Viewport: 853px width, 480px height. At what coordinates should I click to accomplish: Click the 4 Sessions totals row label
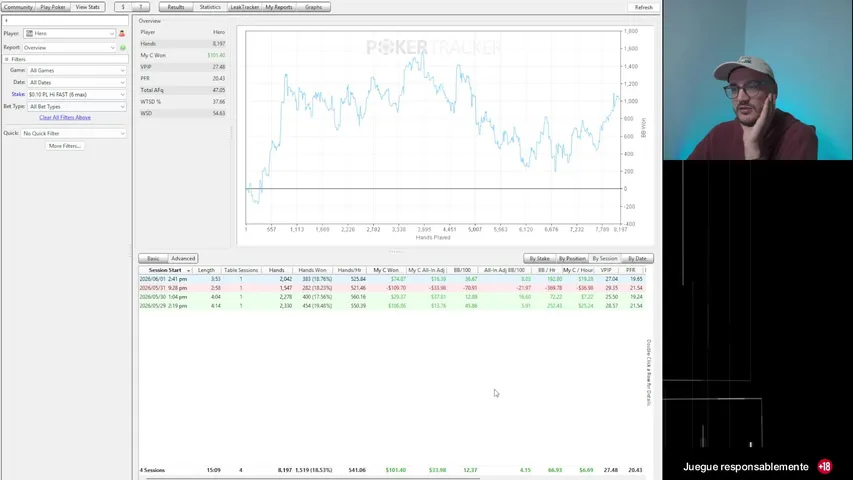click(x=152, y=470)
